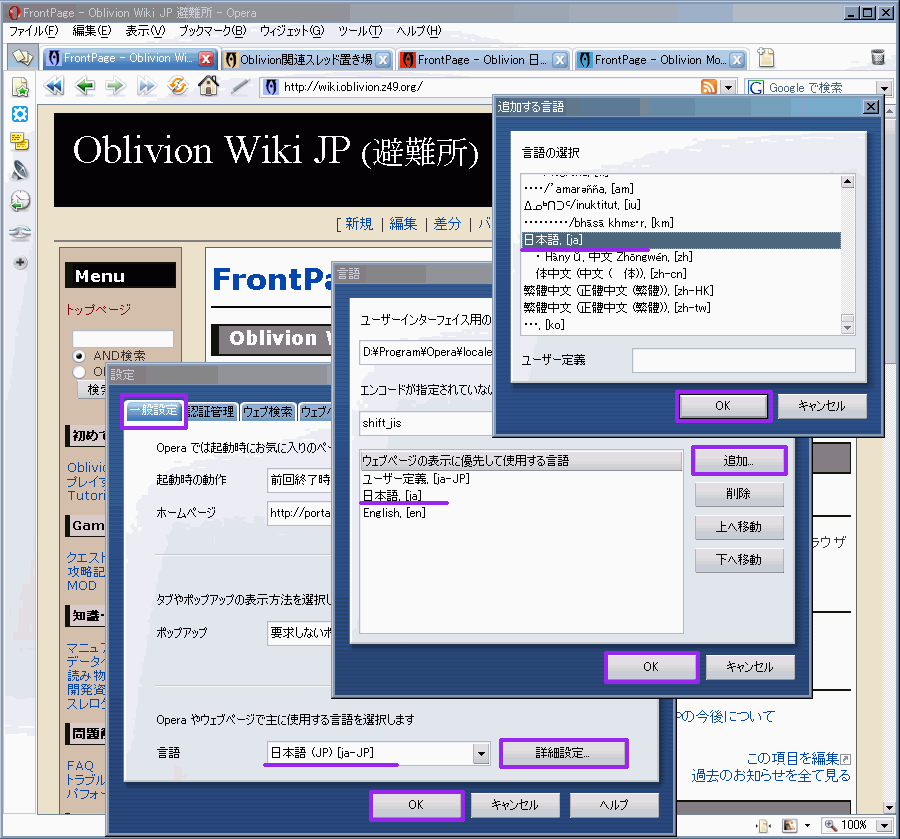The width and height of the screenshot is (900, 839).
Task: Click the Back arrow navigation icon
Action: (x=85, y=87)
